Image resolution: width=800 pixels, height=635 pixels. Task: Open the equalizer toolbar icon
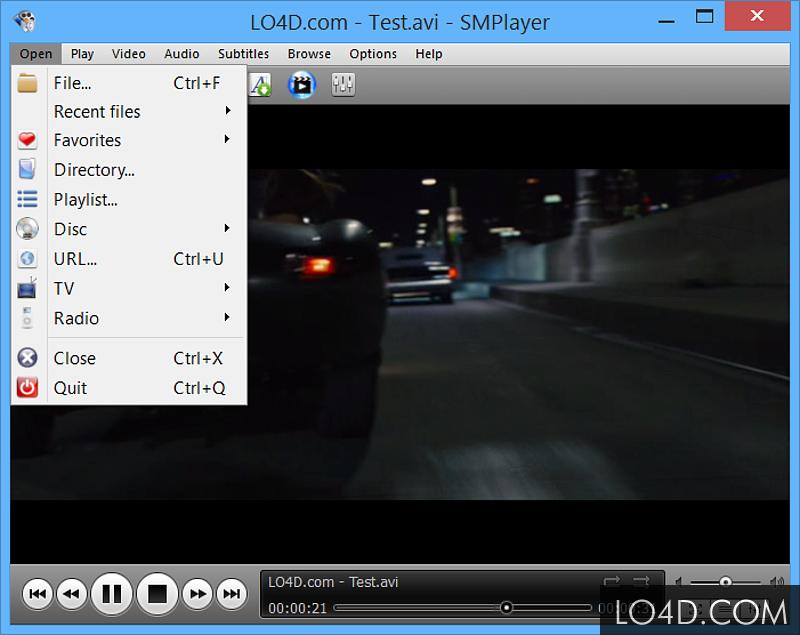(x=343, y=85)
